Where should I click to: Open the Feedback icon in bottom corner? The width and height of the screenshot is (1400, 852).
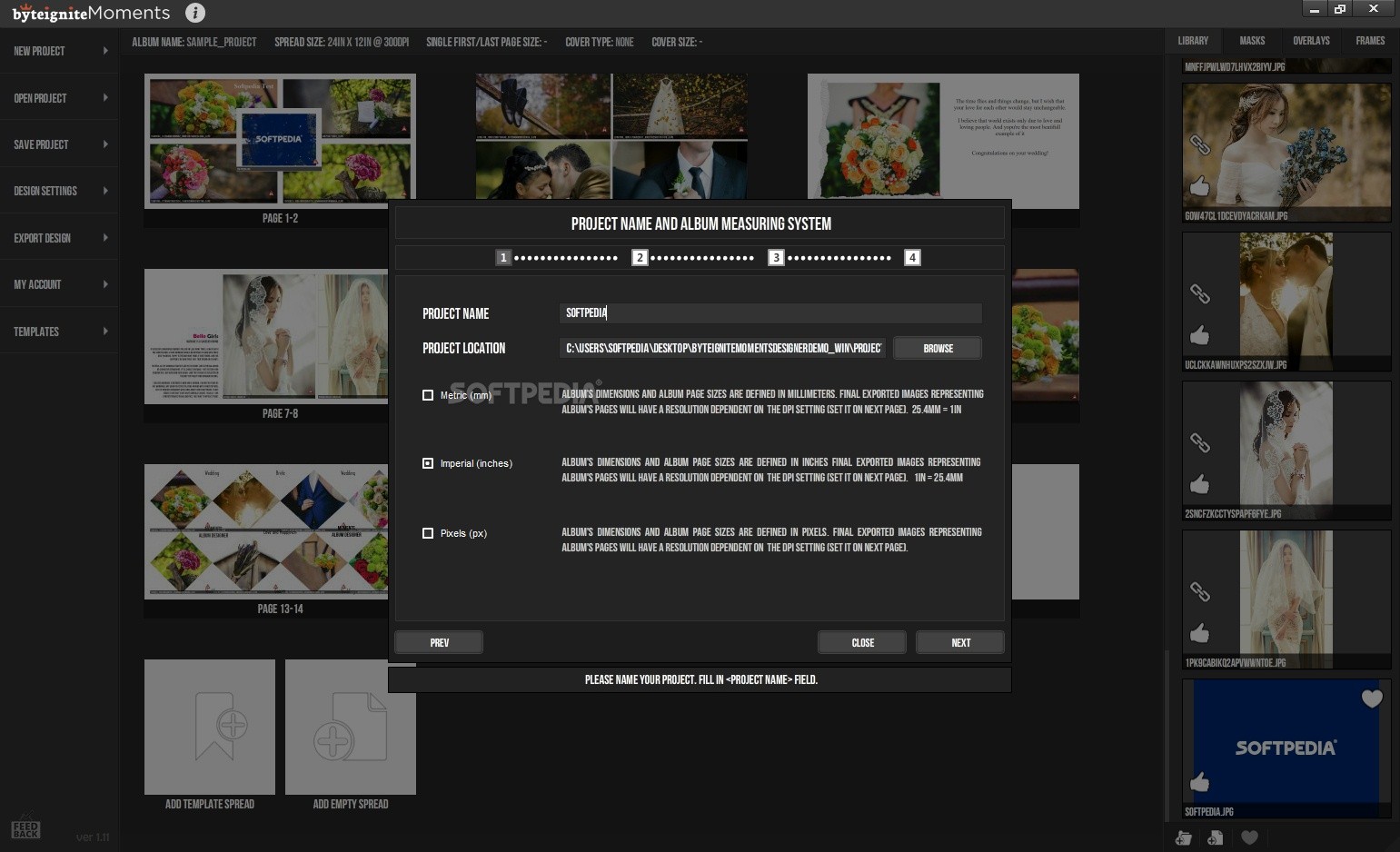pyautogui.click(x=25, y=827)
